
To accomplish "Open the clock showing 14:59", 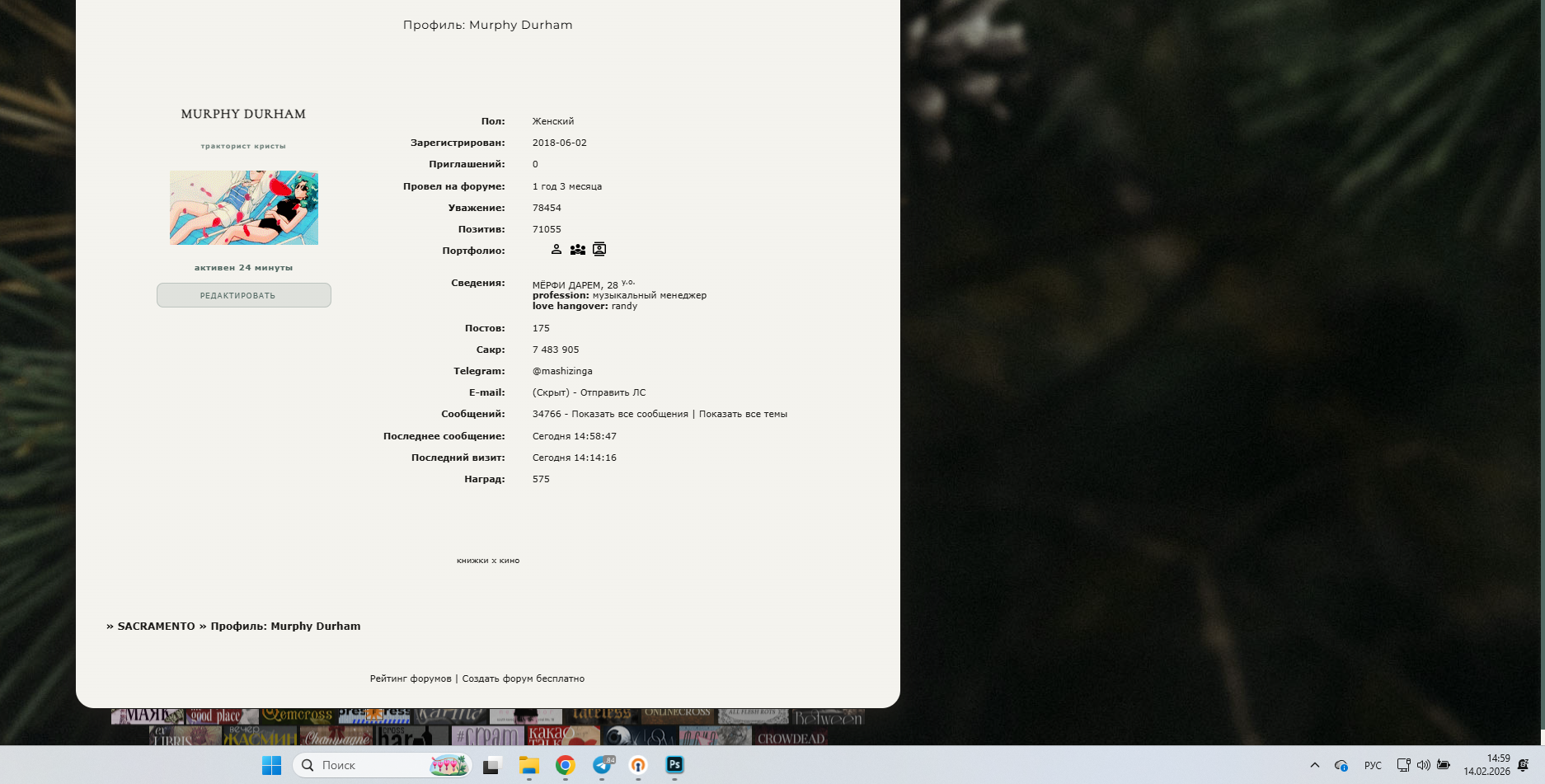I will pyautogui.click(x=1486, y=765).
